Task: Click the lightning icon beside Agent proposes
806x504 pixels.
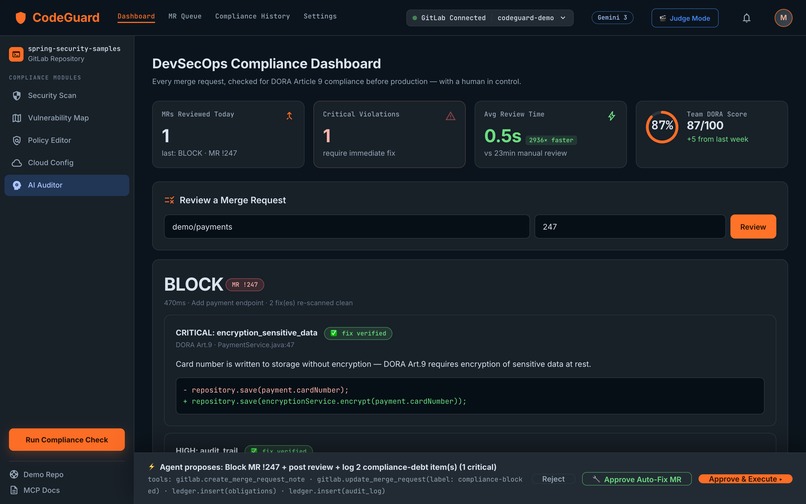Action: tap(151, 467)
